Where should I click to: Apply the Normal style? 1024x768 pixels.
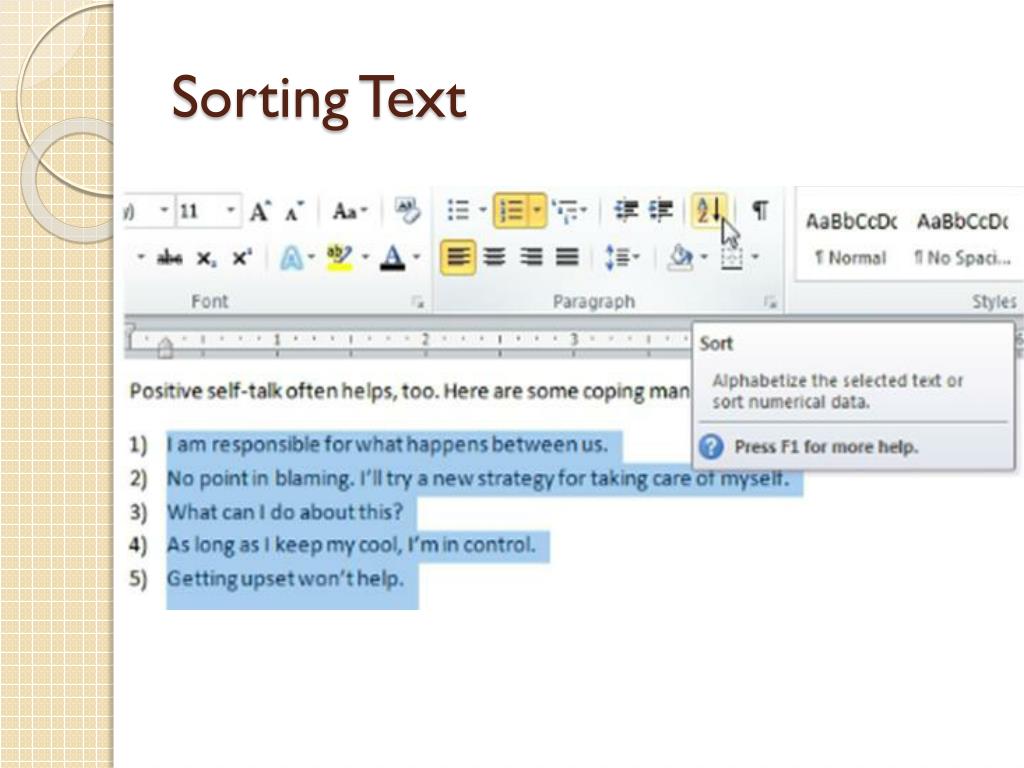pos(851,240)
